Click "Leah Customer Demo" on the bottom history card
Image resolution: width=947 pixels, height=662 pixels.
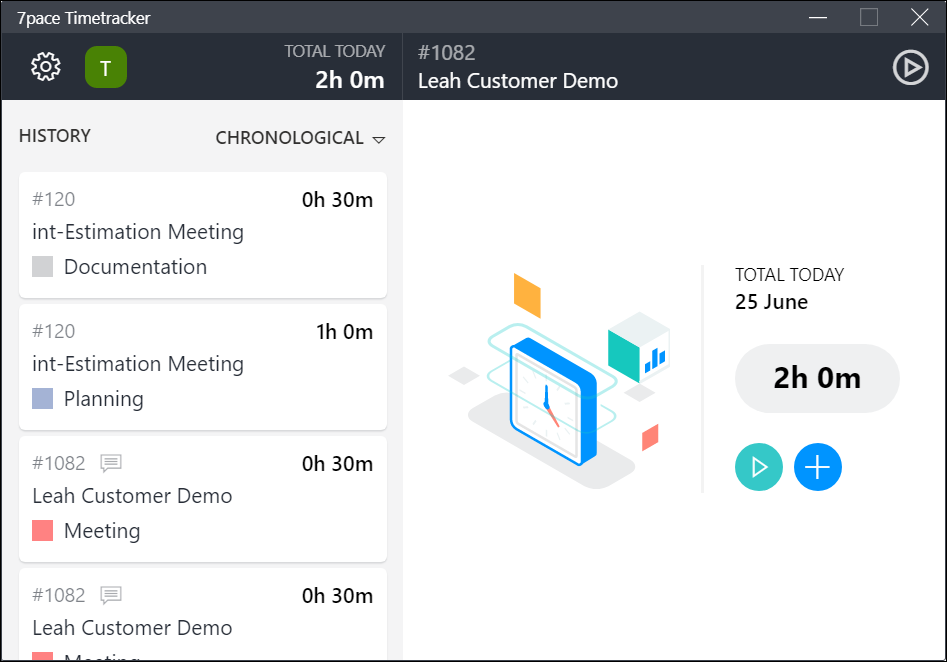coord(132,628)
